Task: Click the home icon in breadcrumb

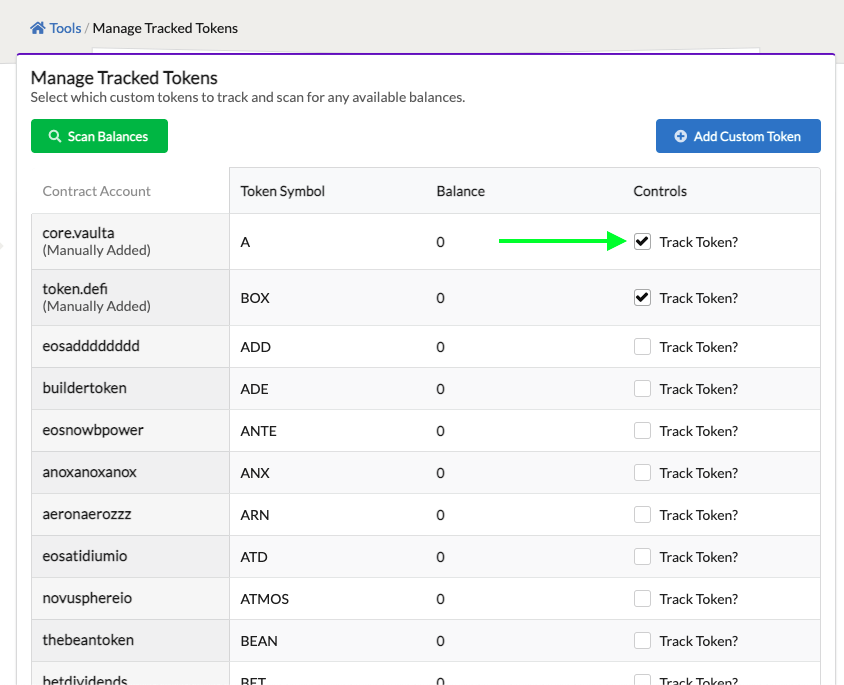Action: [37, 28]
